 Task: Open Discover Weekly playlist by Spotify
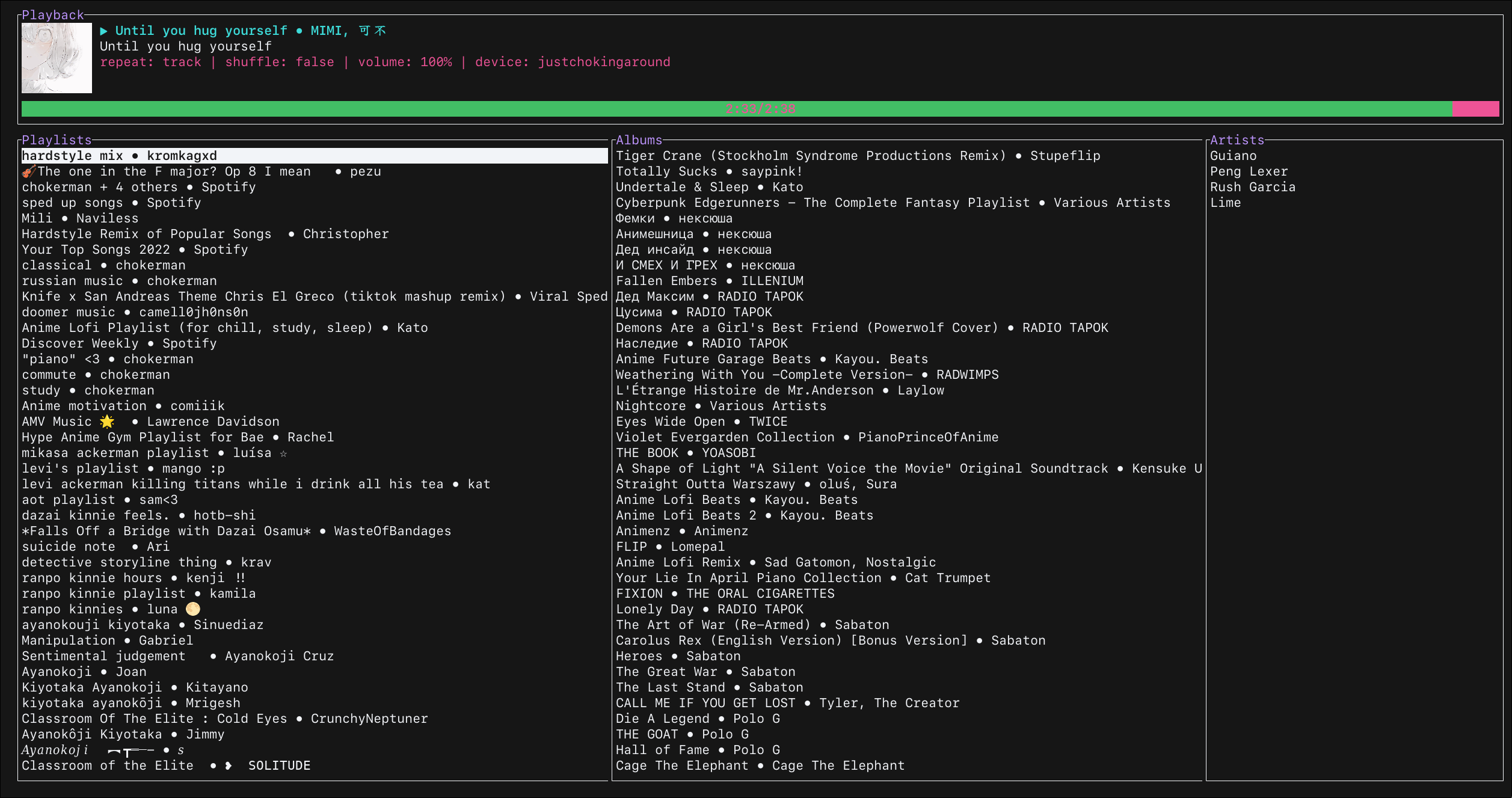(119, 344)
